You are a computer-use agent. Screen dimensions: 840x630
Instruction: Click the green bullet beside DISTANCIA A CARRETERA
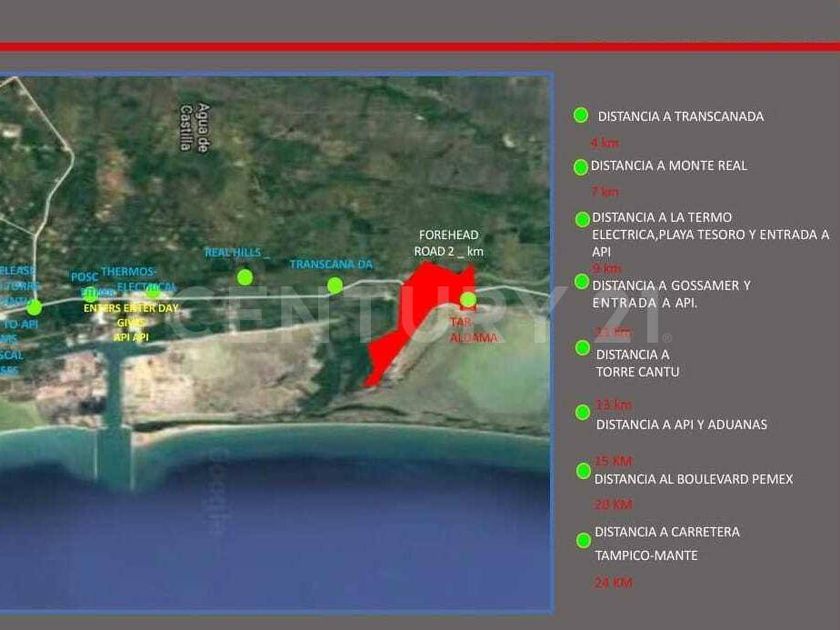(x=583, y=541)
